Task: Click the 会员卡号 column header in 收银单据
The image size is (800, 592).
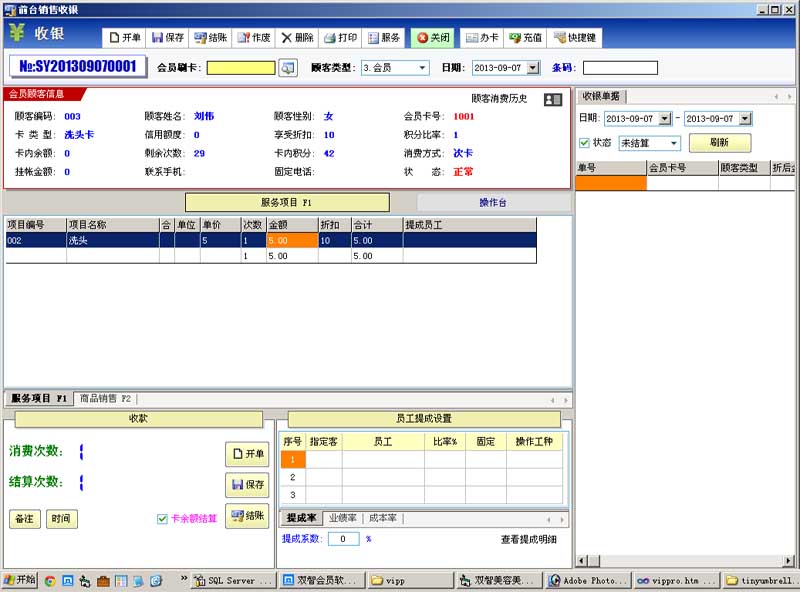Action: [x=682, y=168]
